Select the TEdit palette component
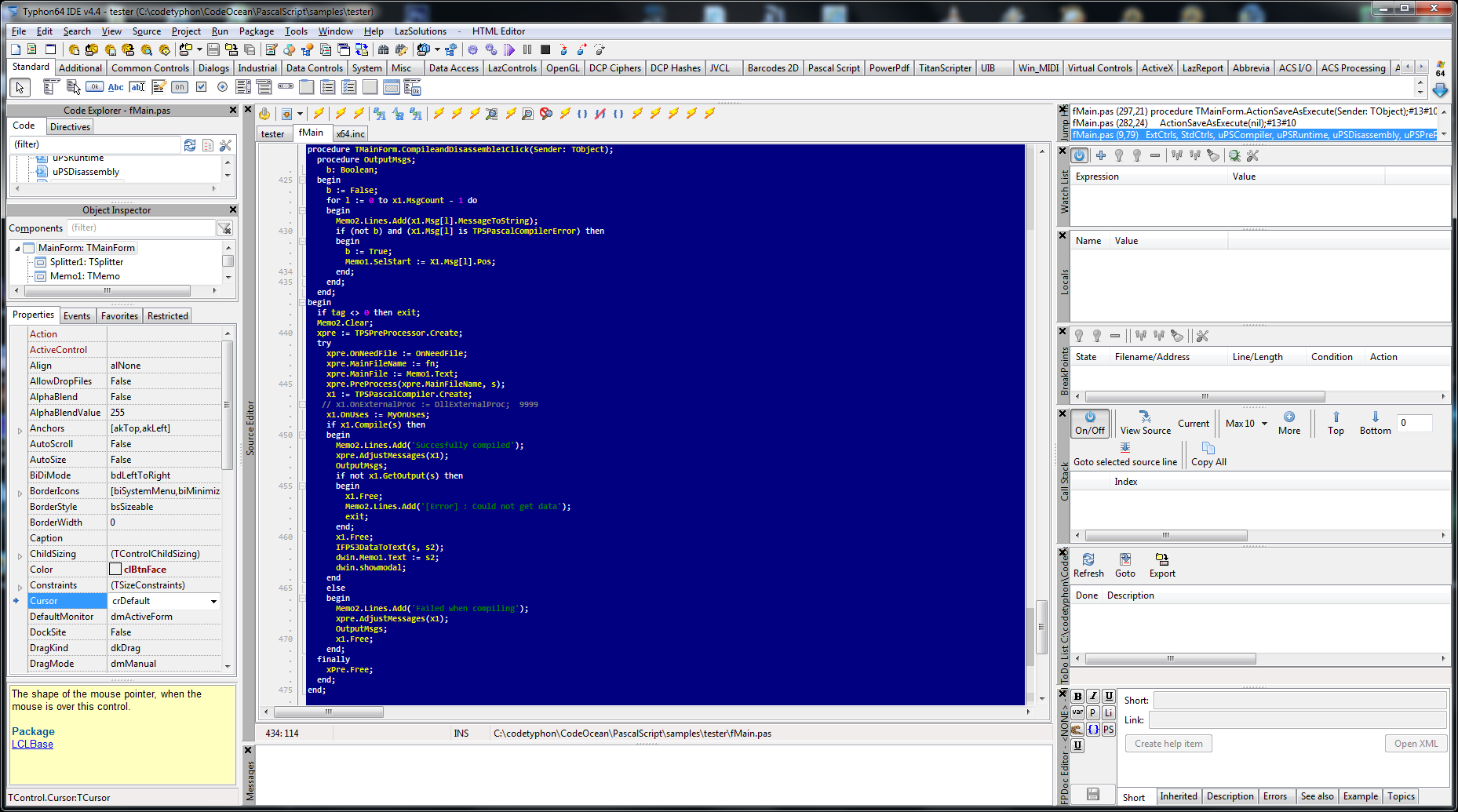The image size is (1458, 812). coord(137,87)
